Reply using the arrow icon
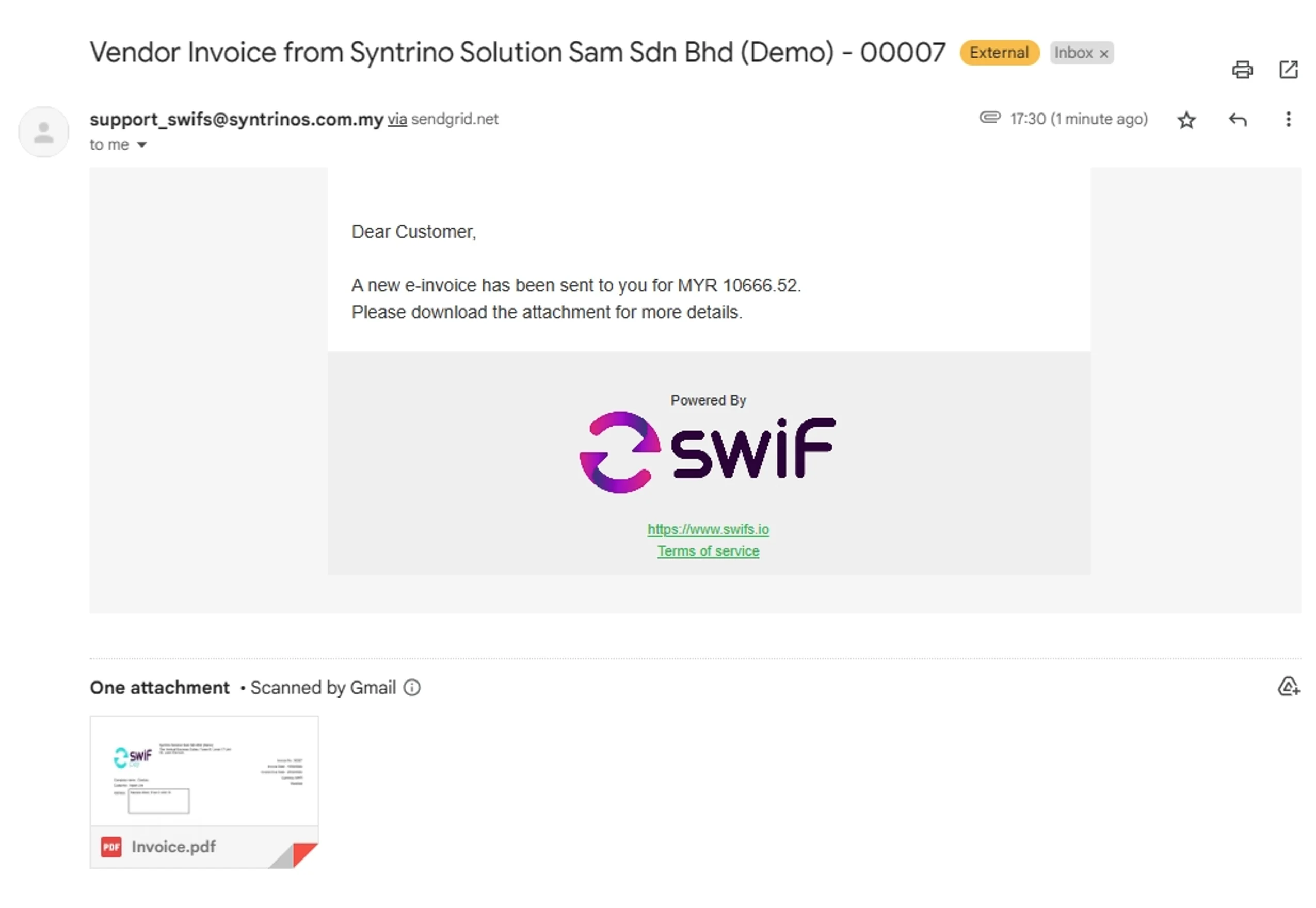Image resolution: width=1316 pixels, height=908 pixels. 1237,120
